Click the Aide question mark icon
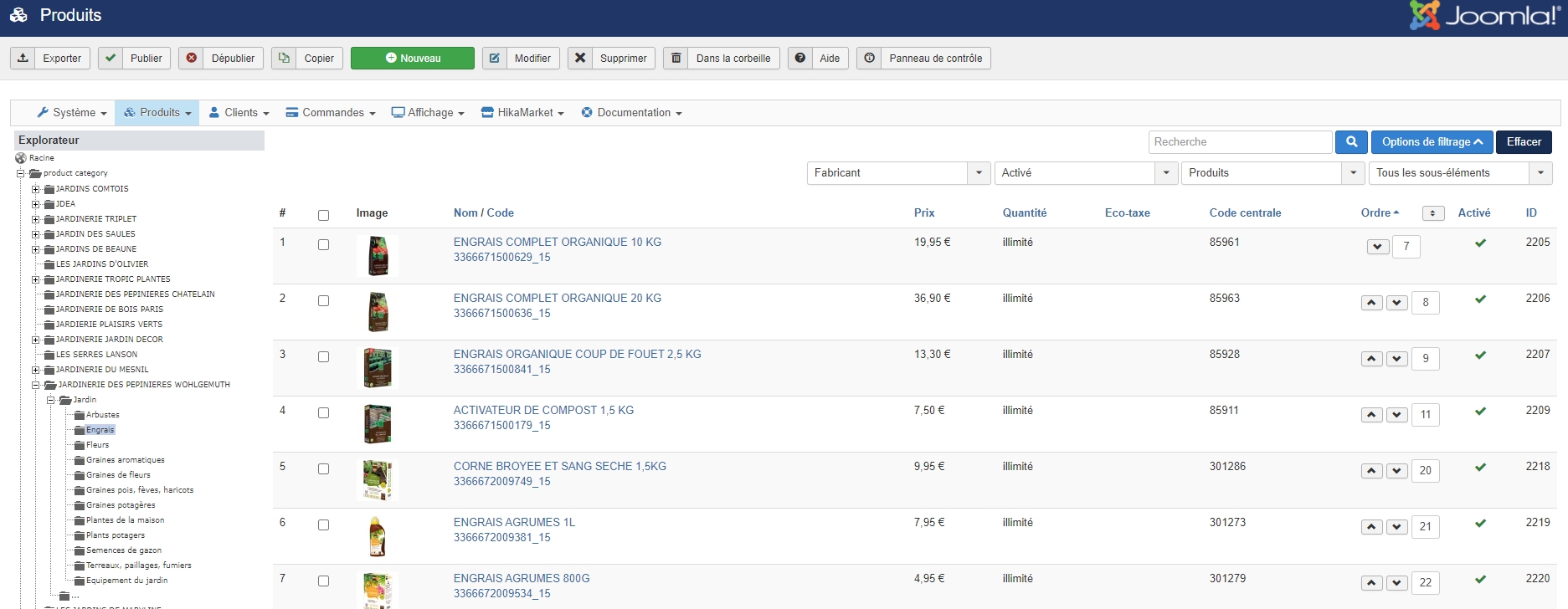 800,59
